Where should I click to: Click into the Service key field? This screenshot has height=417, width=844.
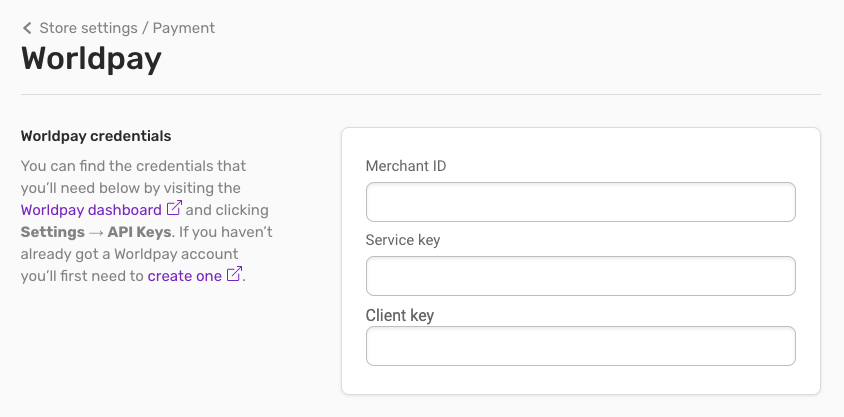tap(580, 276)
